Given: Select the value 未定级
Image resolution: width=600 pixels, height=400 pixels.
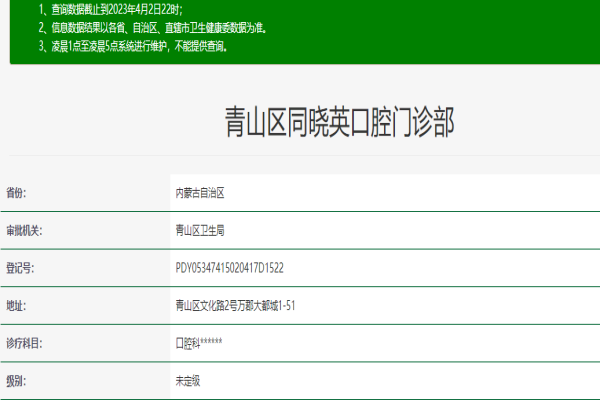Looking at the screenshot, I should coord(188,381).
